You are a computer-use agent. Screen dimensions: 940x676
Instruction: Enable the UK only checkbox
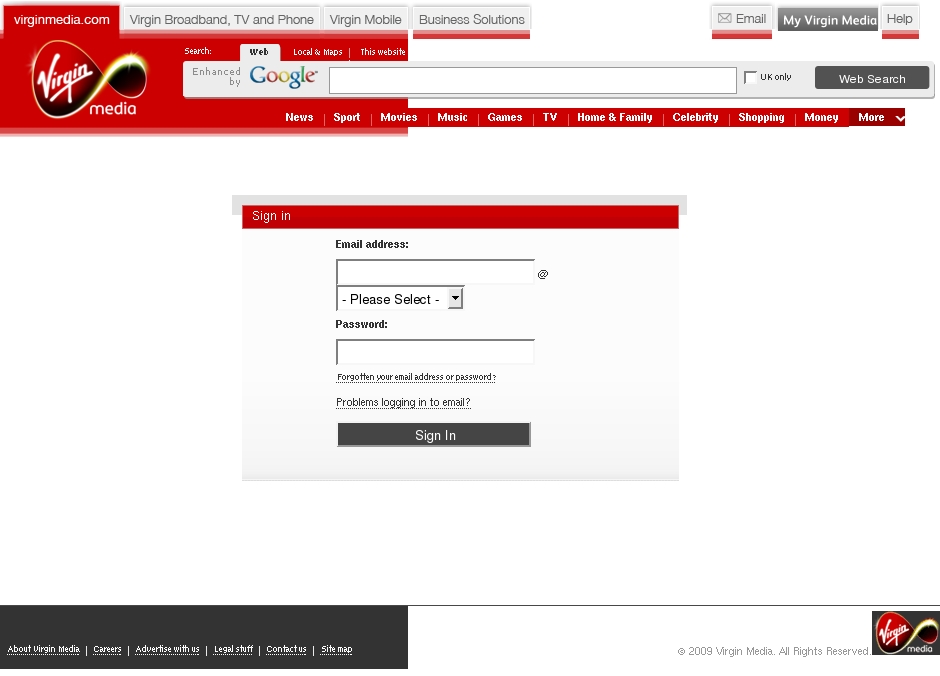pos(750,77)
